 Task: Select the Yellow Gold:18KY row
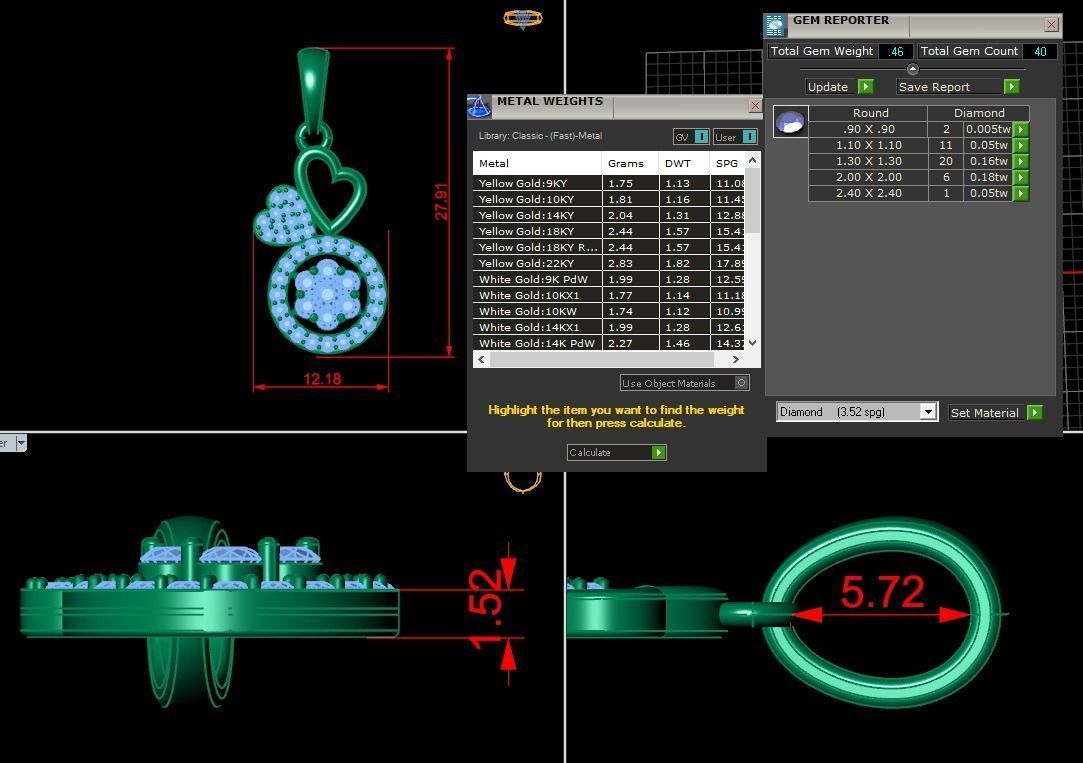[608, 231]
